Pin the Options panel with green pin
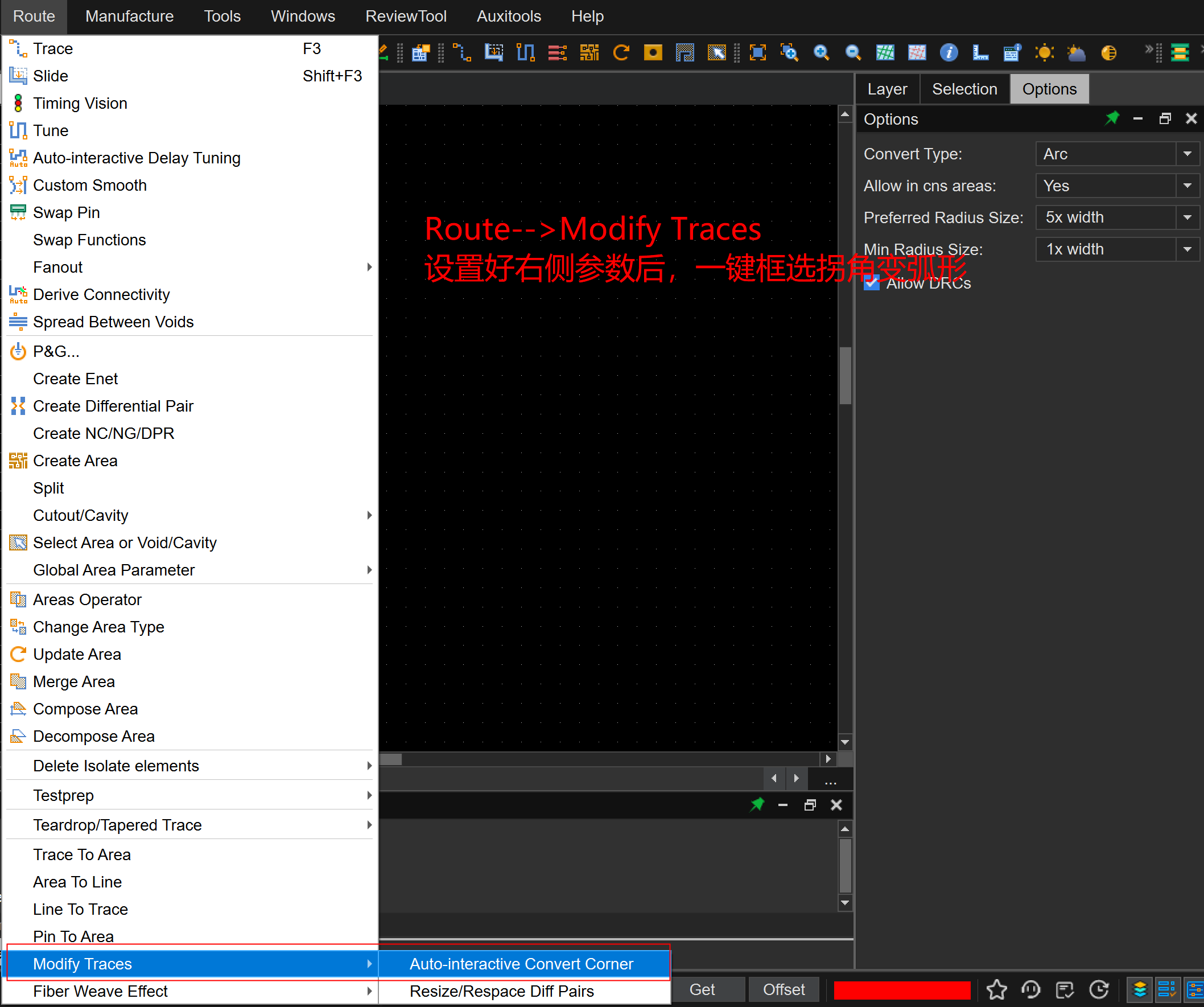 point(1112,119)
